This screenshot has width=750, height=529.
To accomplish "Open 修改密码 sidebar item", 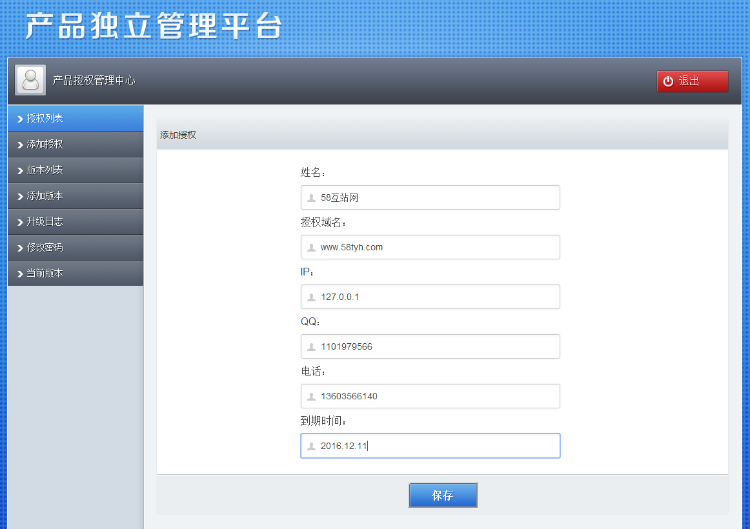I will tap(76, 247).
